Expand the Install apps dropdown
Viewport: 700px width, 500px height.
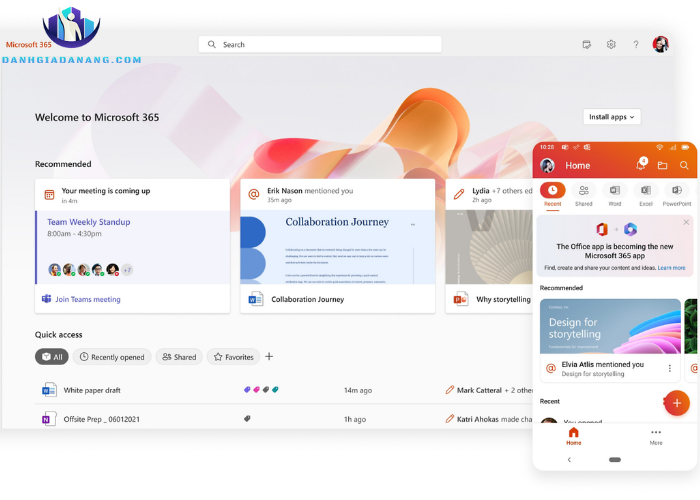612,117
